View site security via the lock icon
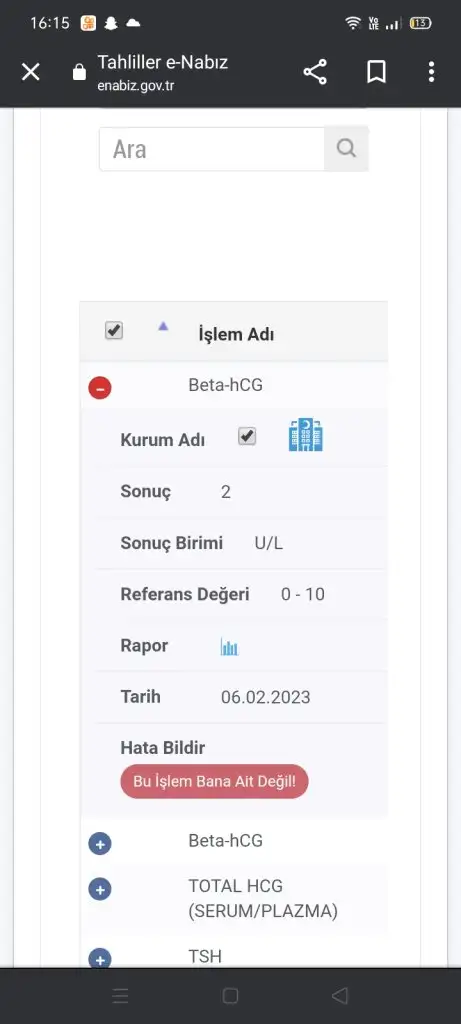The image size is (461, 1024). pos(79,72)
